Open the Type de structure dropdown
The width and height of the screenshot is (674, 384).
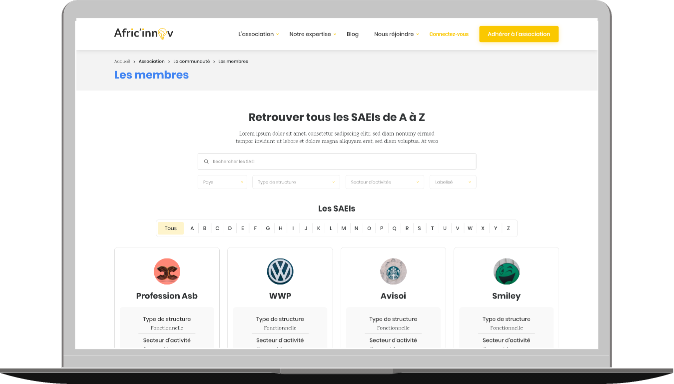pyautogui.click(x=296, y=182)
